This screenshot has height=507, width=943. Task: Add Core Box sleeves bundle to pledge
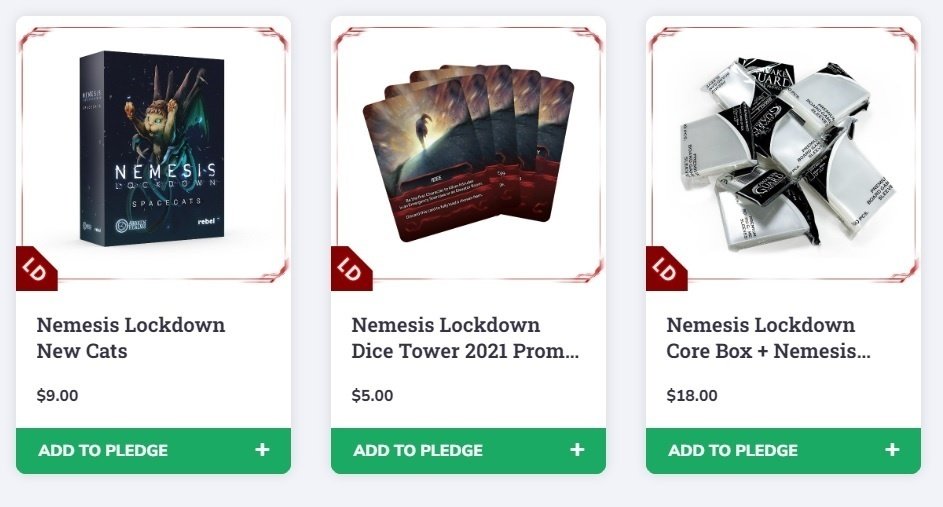pos(733,450)
